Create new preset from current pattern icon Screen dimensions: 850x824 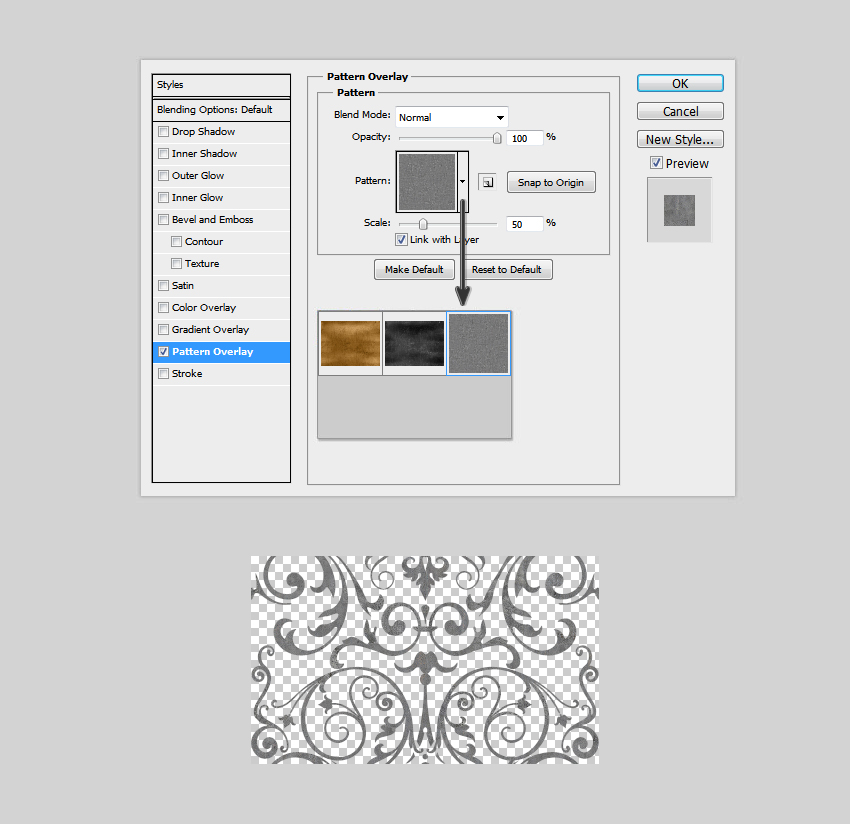click(487, 182)
